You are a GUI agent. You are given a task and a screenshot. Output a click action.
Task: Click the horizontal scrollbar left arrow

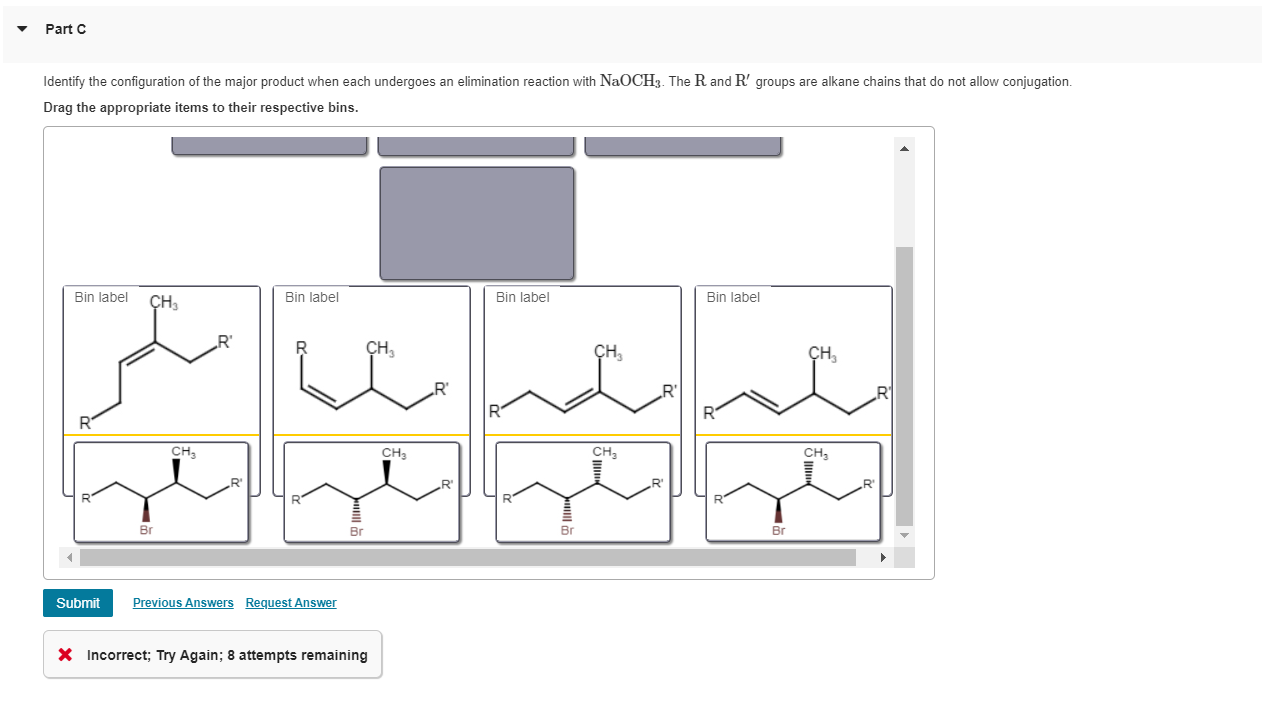(x=70, y=557)
